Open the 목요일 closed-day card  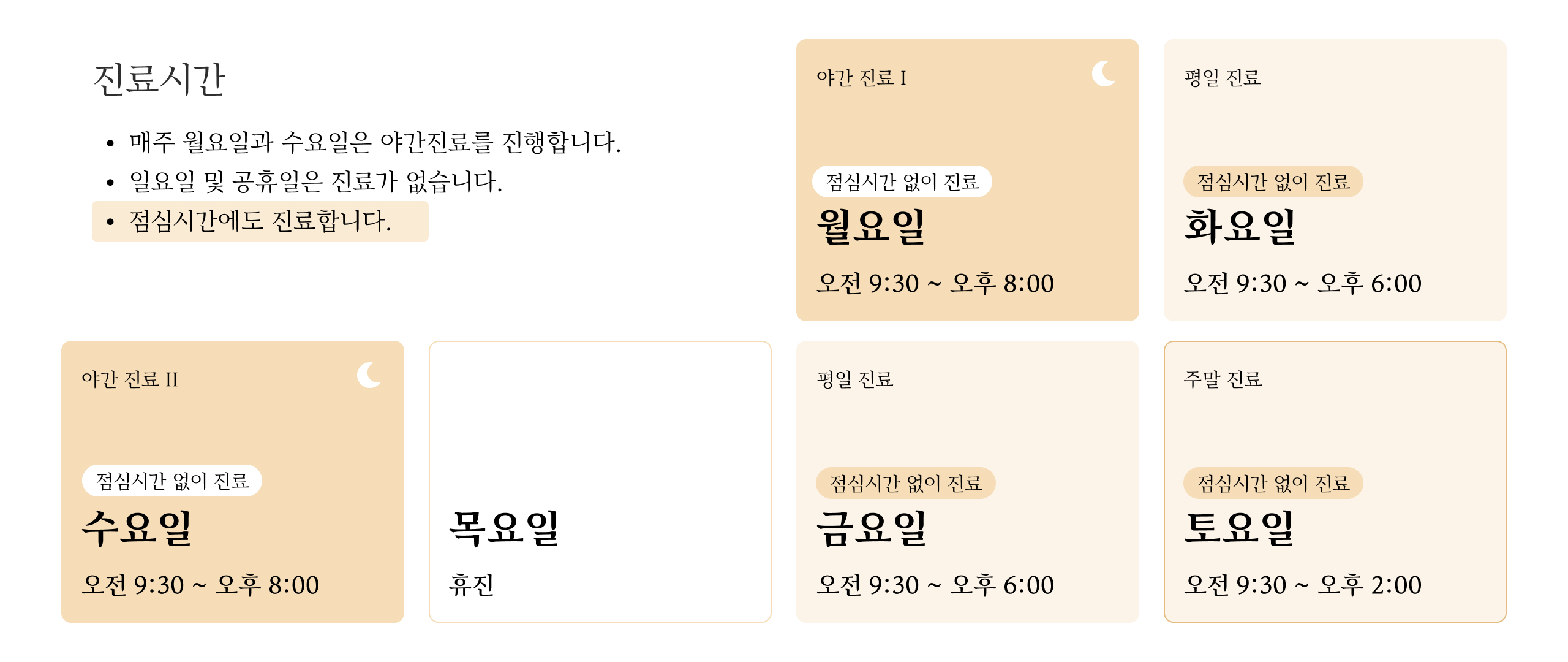[600, 481]
